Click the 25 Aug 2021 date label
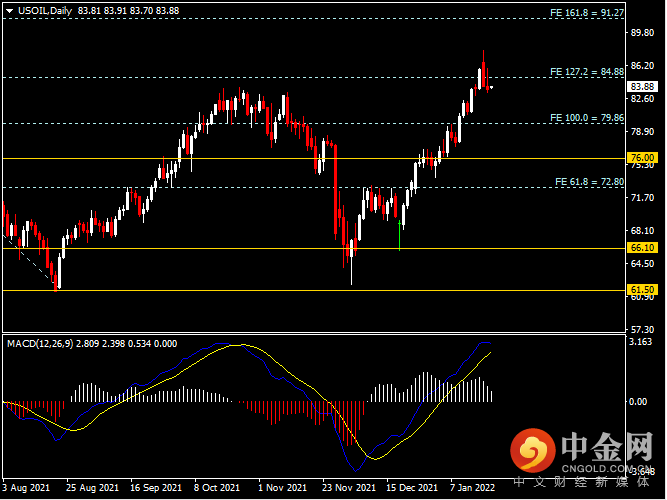The height and width of the screenshot is (500, 667). point(92,487)
